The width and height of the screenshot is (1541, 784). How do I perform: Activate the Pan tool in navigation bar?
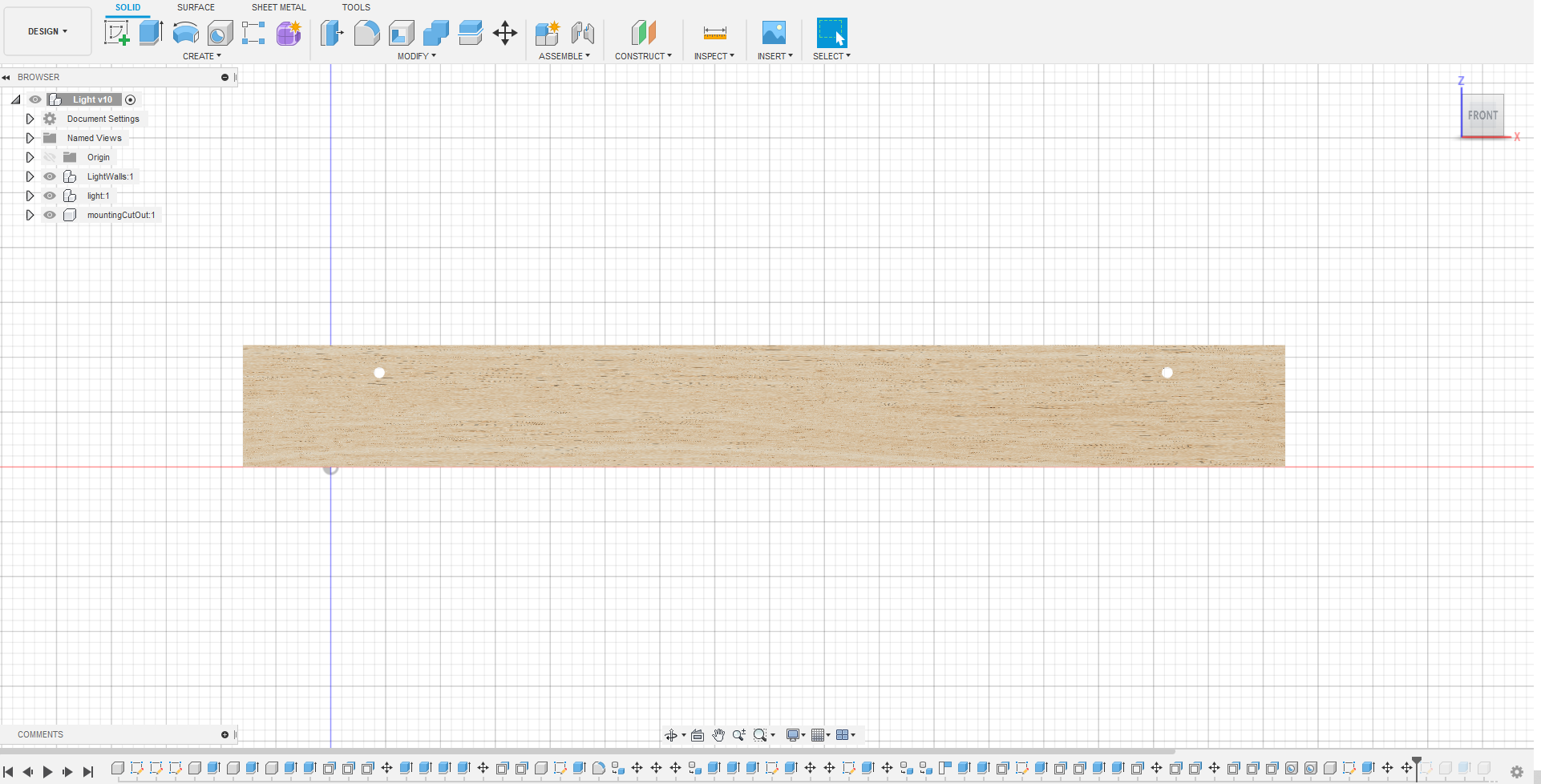[x=718, y=734]
